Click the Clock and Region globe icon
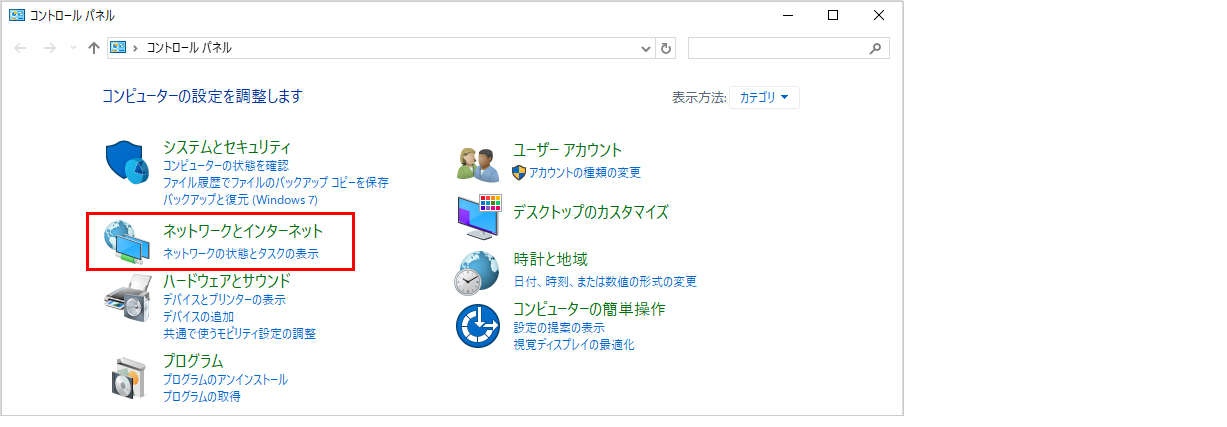Screen dimensions: 1227x427 (x=477, y=271)
